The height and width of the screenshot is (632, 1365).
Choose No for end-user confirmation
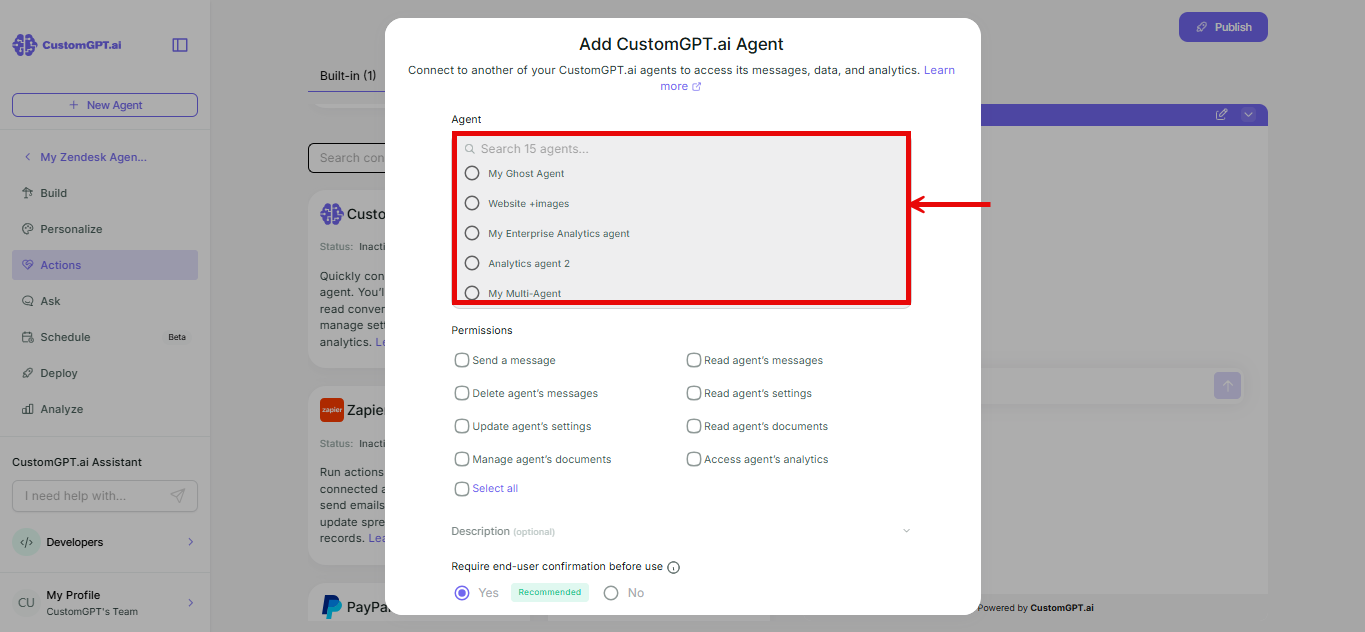click(x=611, y=593)
